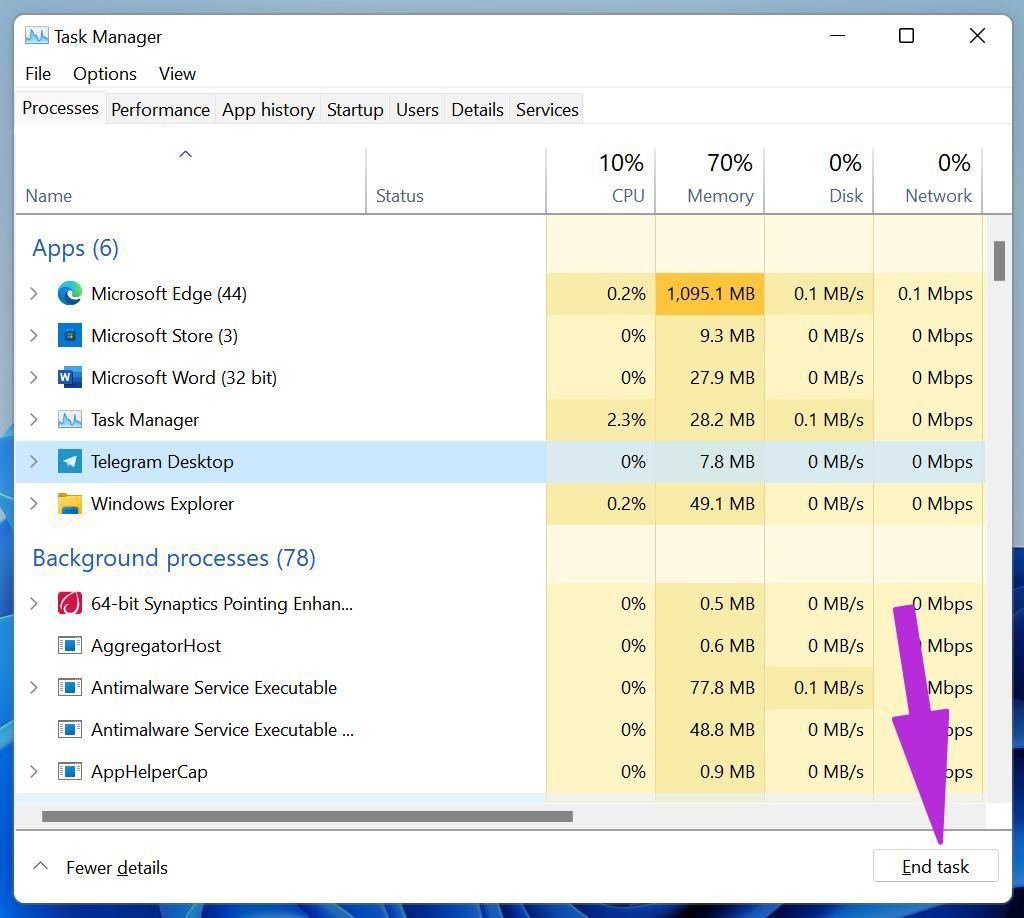
Task: Expand the Telegram Desktop entry
Action: click(x=34, y=462)
